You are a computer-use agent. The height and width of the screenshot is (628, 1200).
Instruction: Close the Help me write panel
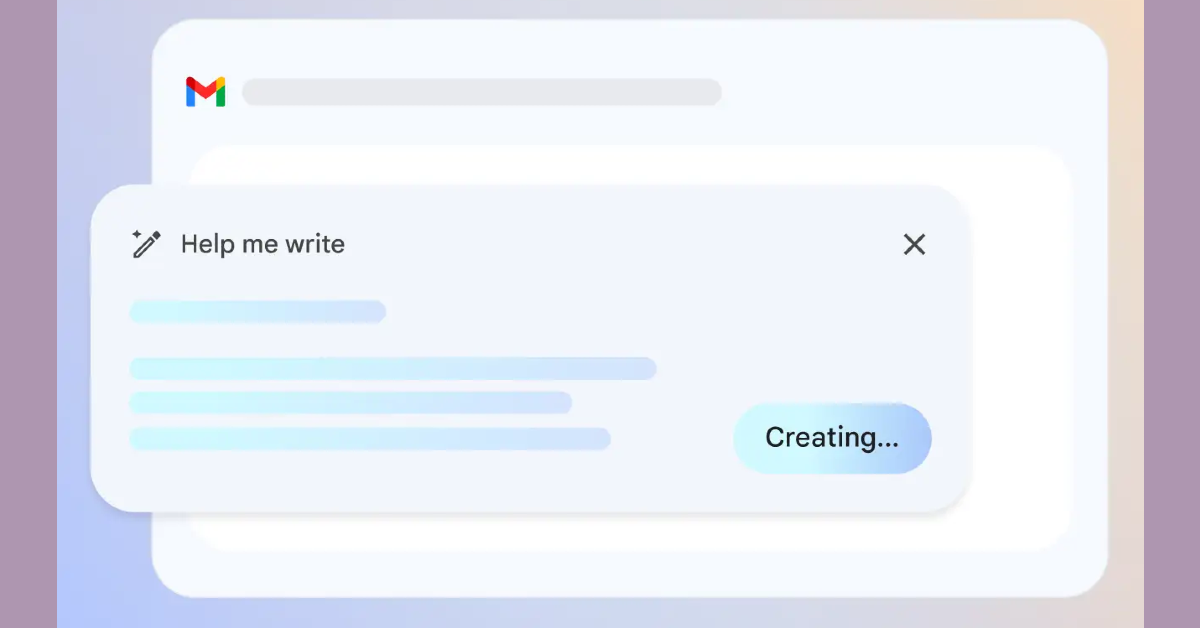pyautogui.click(x=914, y=244)
